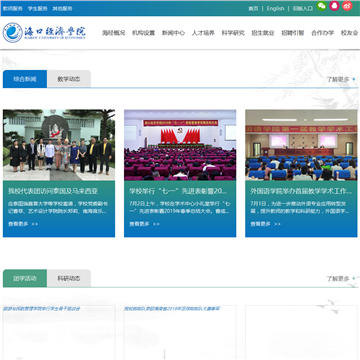The width and height of the screenshot is (360, 360).
Task: Open the 新闻中心 navigation menu
Action: click(173, 33)
